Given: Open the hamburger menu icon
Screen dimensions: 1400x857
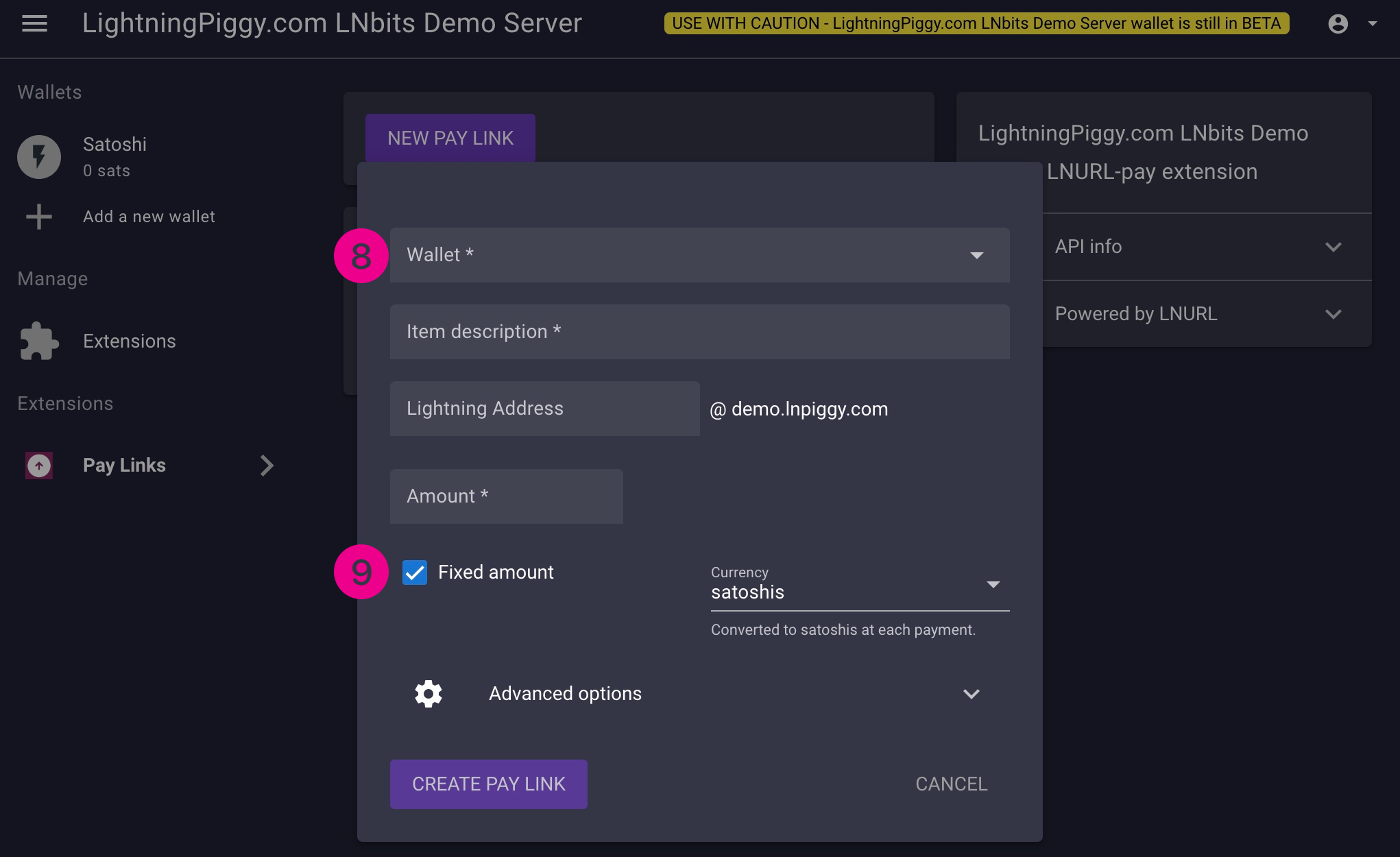Looking at the screenshot, I should [x=34, y=24].
